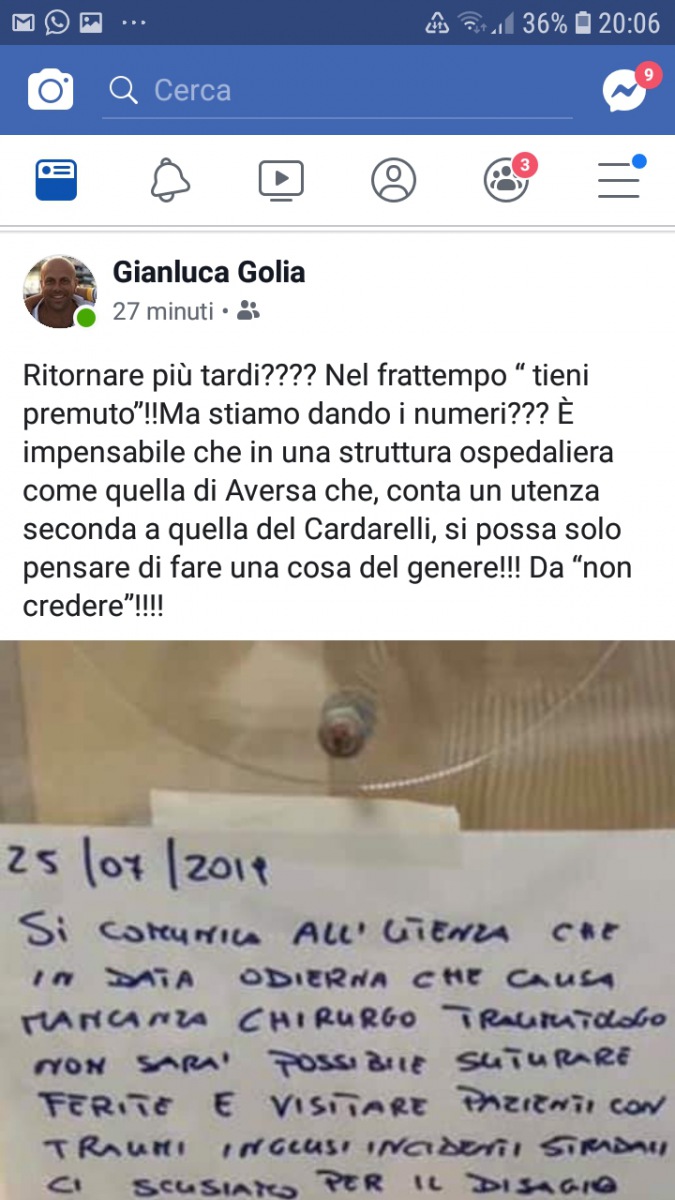
Task: Open the notifications bell tab
Action: pyautogui.click(x=170, y=181)
